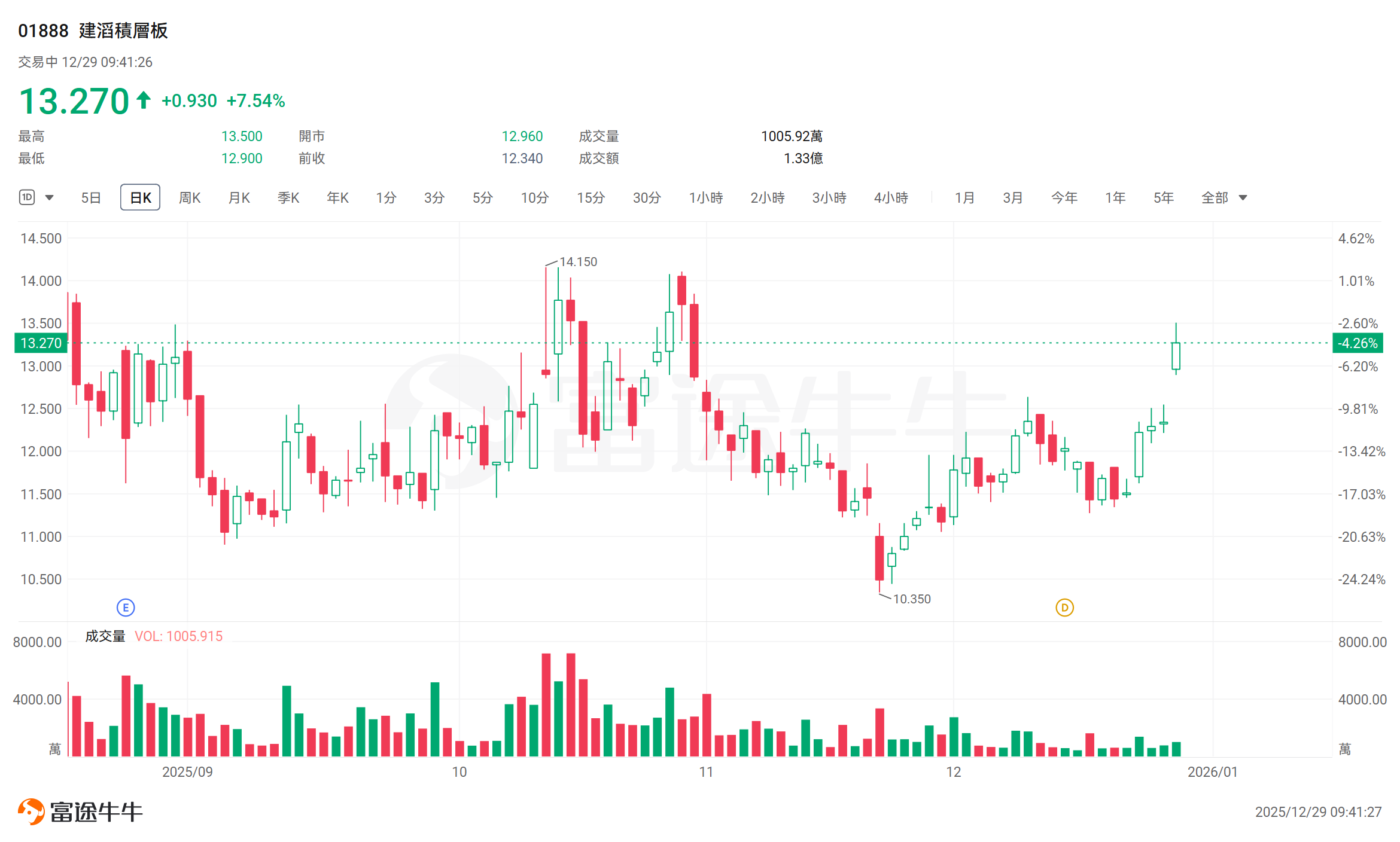Click the blue E earnings marker
This screenshot has width=1400, height=842.
coord(126,608)
